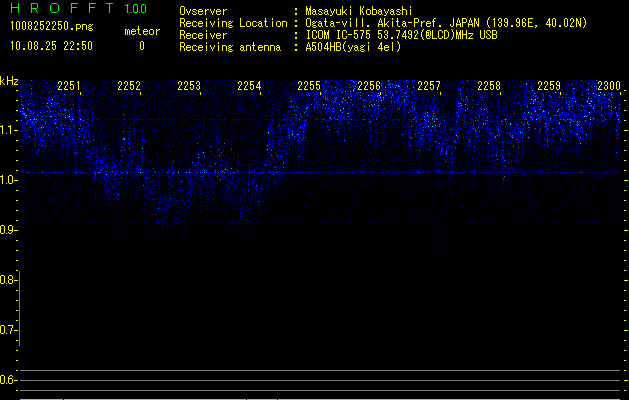Image resolution: width=629 pixels, height=400 pixels.
Task: Click the 0.7 kHz axis label
Action: click(x=8, y=330)
